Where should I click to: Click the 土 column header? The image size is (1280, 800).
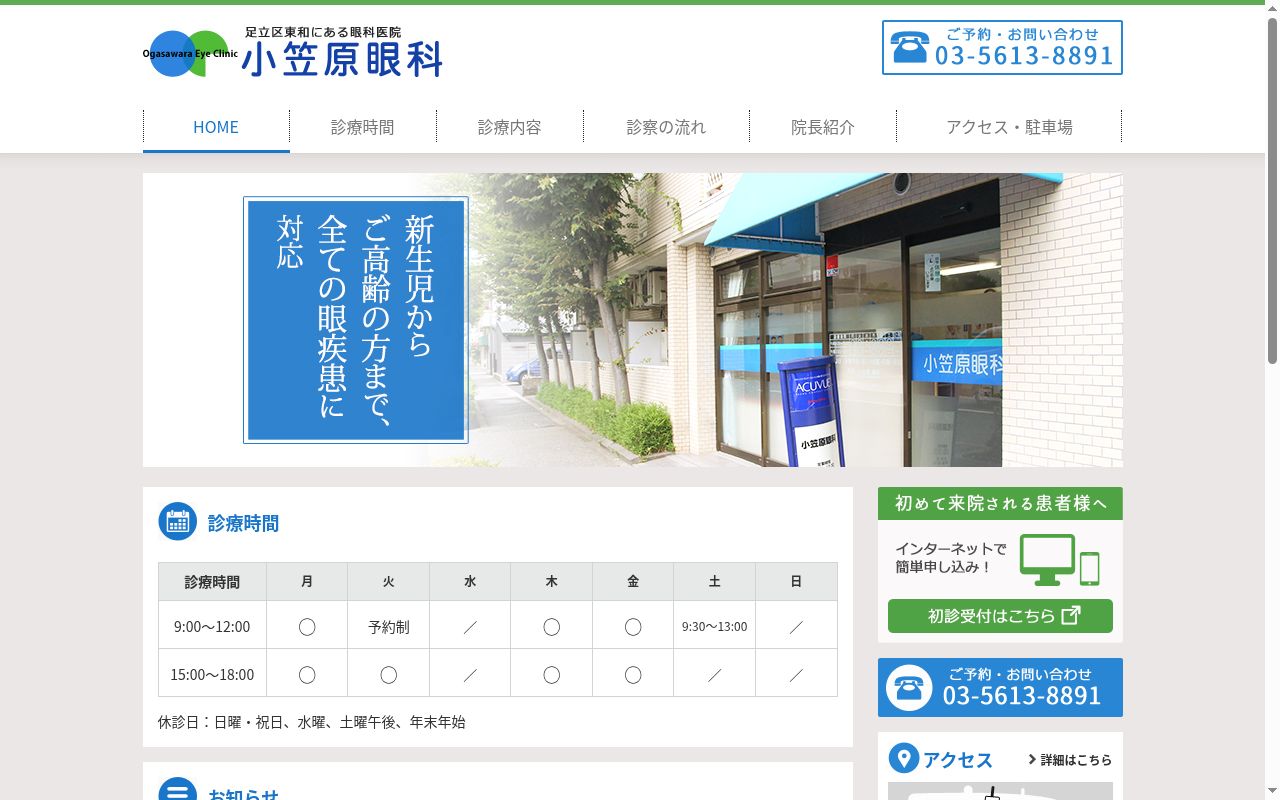coord(714,581)
